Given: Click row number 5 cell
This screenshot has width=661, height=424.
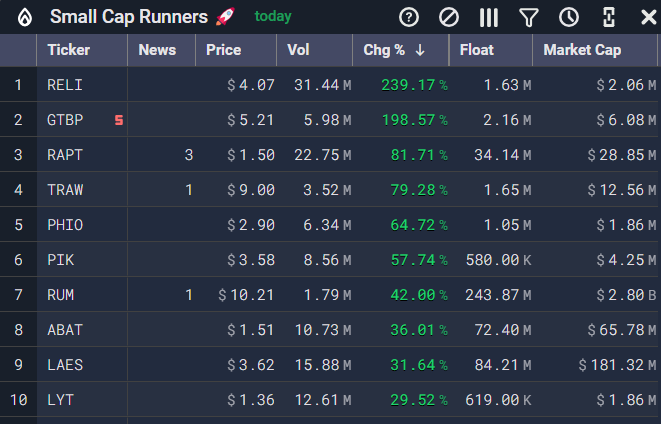Looking at the screenshot, I should 18,225.
